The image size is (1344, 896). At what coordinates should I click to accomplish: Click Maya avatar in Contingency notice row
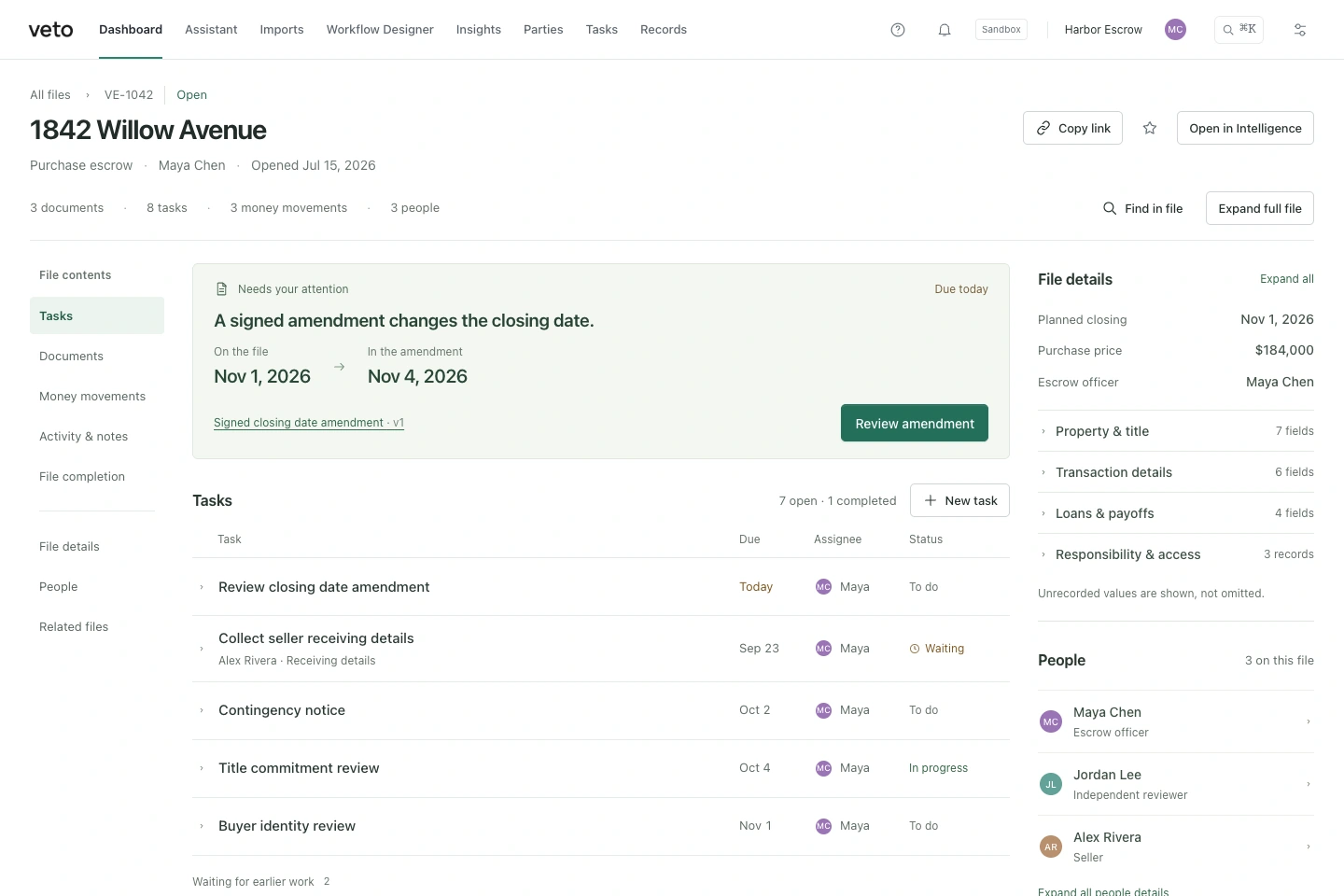click(x=823, y=710)
